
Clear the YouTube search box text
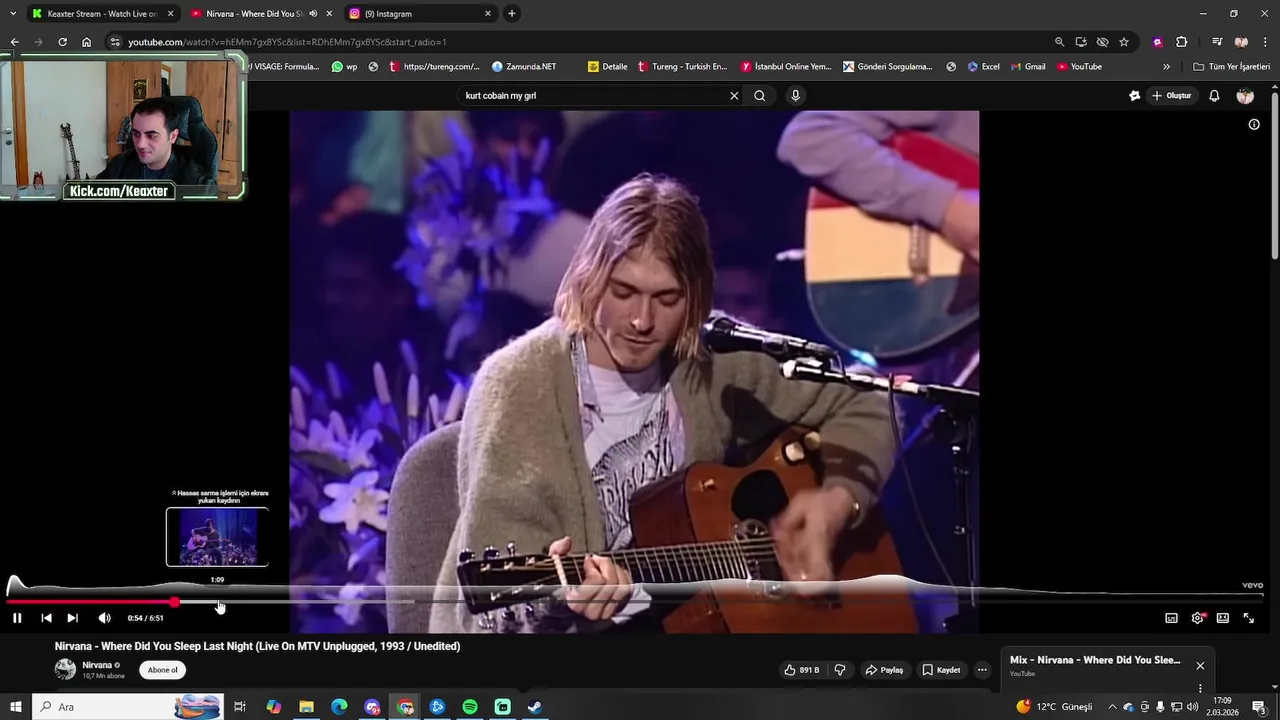tap(734, 96)
